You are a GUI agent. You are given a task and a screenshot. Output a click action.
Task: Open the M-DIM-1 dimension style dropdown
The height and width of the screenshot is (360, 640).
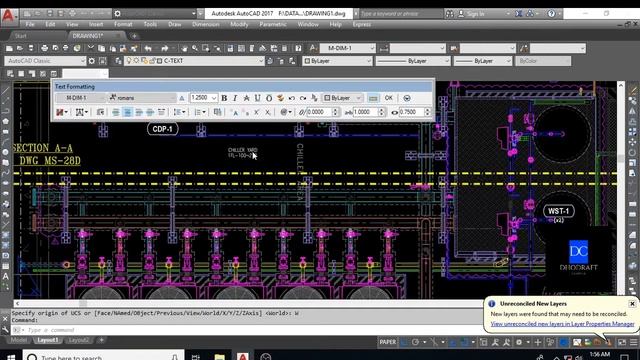tap(347, 48)
